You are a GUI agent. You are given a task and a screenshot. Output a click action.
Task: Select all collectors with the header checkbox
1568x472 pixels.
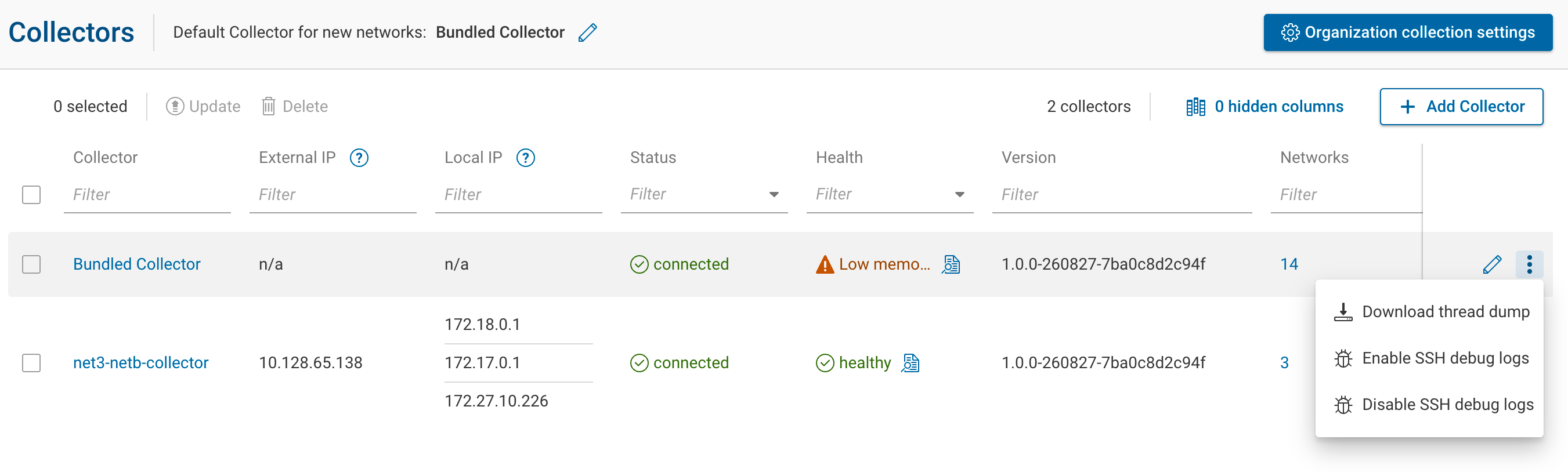(31, 195)
